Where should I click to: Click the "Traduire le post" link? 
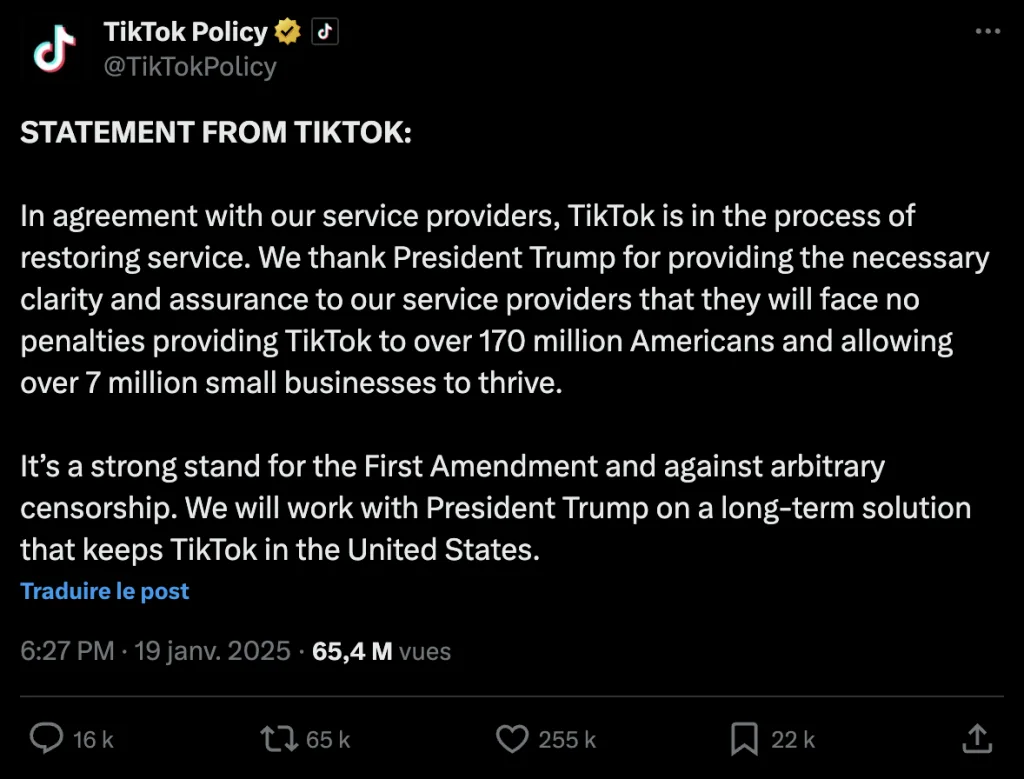105,591
